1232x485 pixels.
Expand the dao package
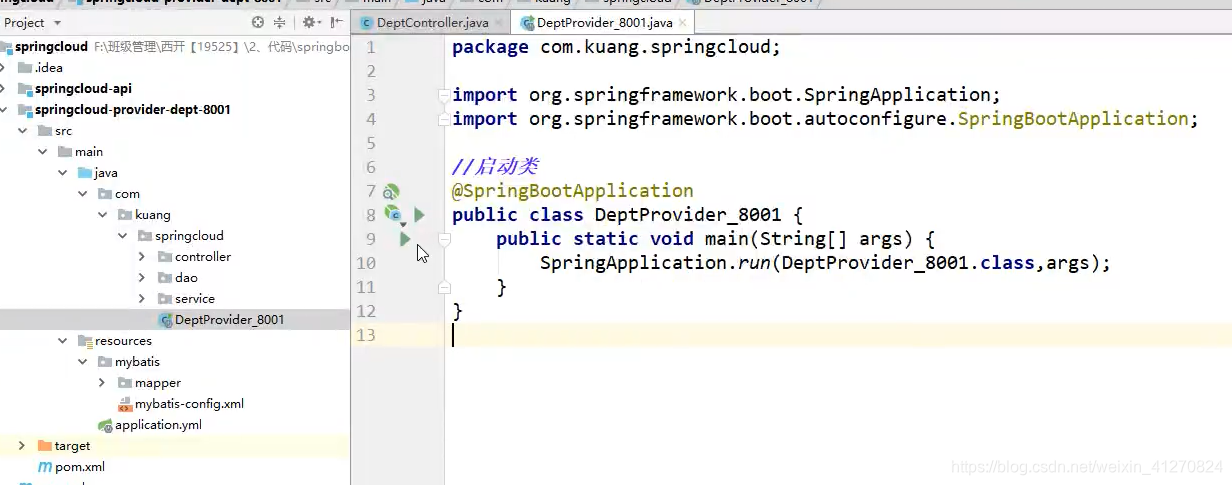pyautogui.click(x=142, y=278)
